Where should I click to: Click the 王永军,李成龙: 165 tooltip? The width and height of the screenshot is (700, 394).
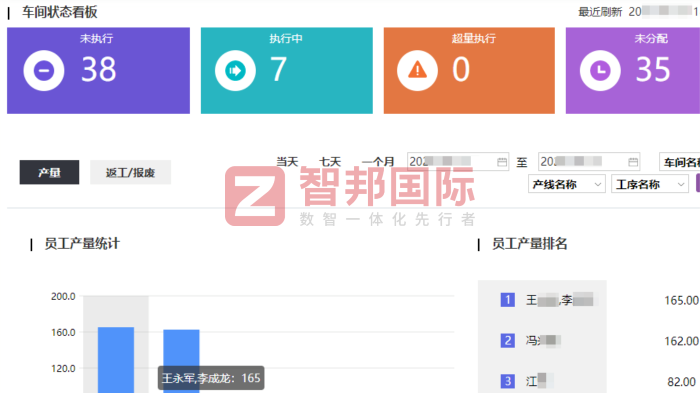point(211,378)
